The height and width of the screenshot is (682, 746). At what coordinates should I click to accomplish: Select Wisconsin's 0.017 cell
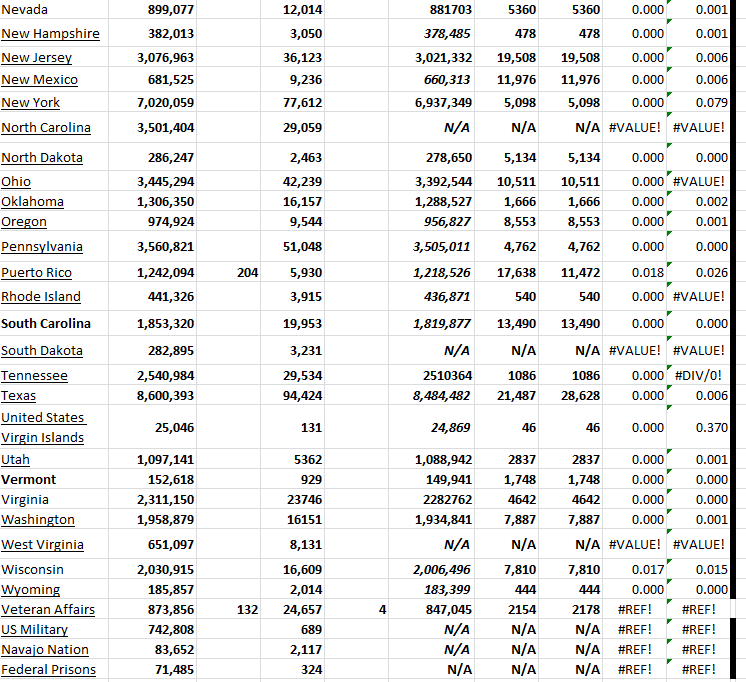[634, 569]
